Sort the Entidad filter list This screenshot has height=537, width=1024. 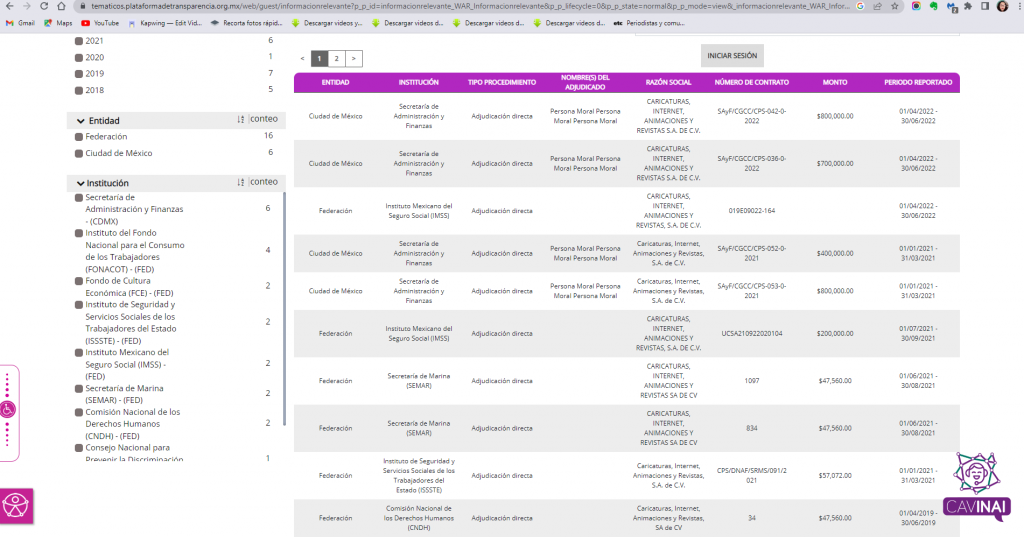point(241,120)
